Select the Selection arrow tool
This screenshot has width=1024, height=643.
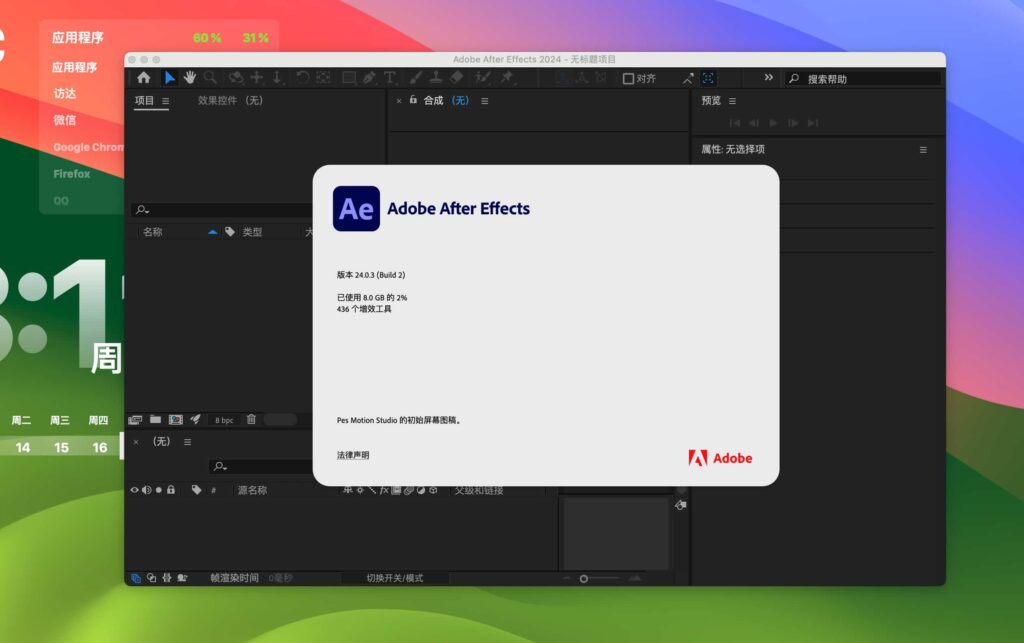169,78
